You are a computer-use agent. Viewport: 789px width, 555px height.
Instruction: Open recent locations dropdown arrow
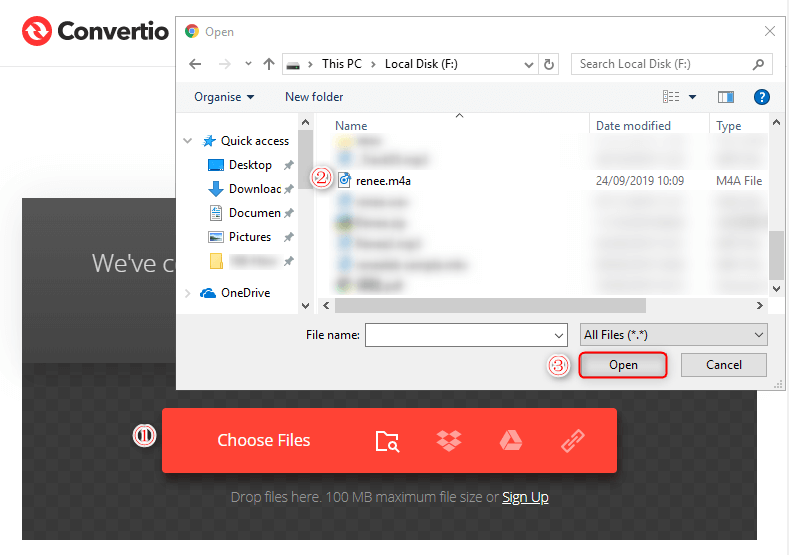click(x=248, y=64)
